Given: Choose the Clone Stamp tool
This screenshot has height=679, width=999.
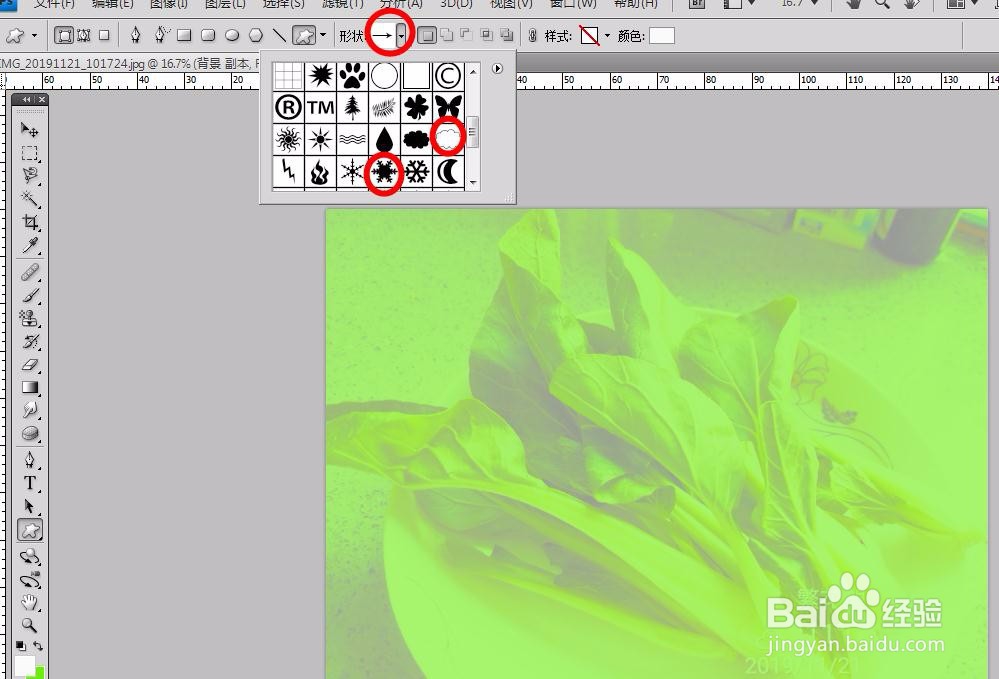Looking at the screenshot, I should pyautogui.click(x=29, y=318).
